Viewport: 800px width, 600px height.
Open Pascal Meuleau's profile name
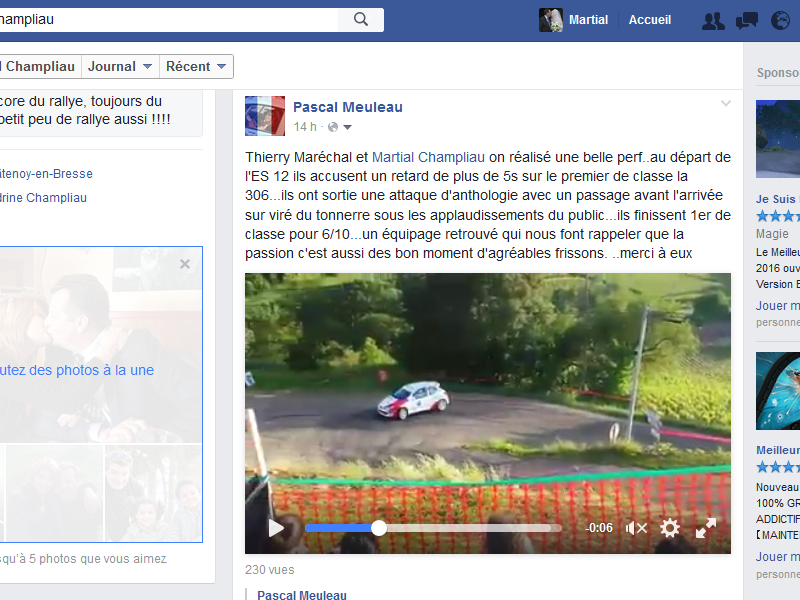[x=347, y=107]
